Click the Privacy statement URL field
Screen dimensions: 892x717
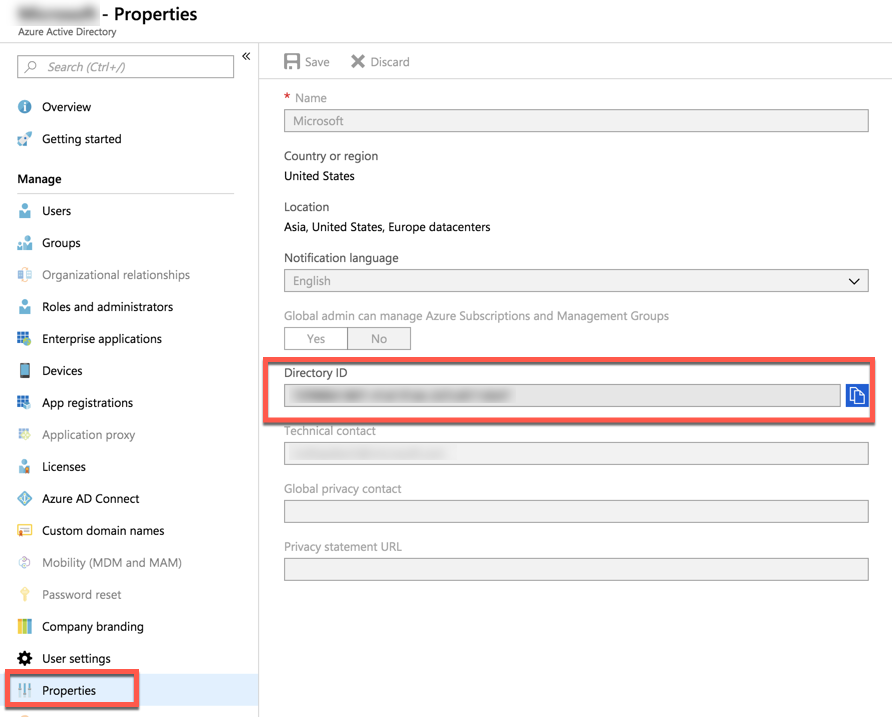(575, 570)
